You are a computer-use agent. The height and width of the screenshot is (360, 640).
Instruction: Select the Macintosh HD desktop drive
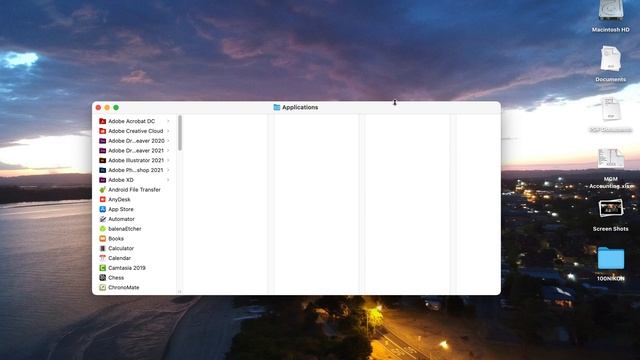point(611,10)
